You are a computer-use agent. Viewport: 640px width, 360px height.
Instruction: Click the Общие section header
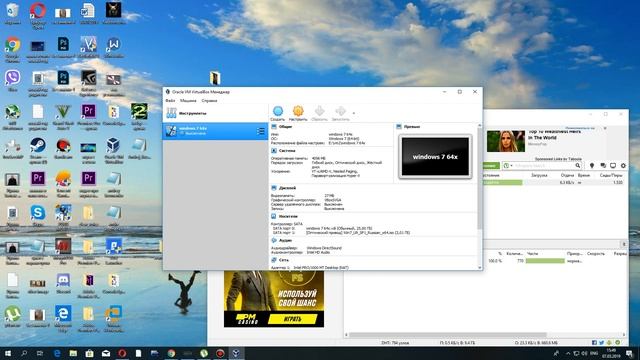click(285, 127)
